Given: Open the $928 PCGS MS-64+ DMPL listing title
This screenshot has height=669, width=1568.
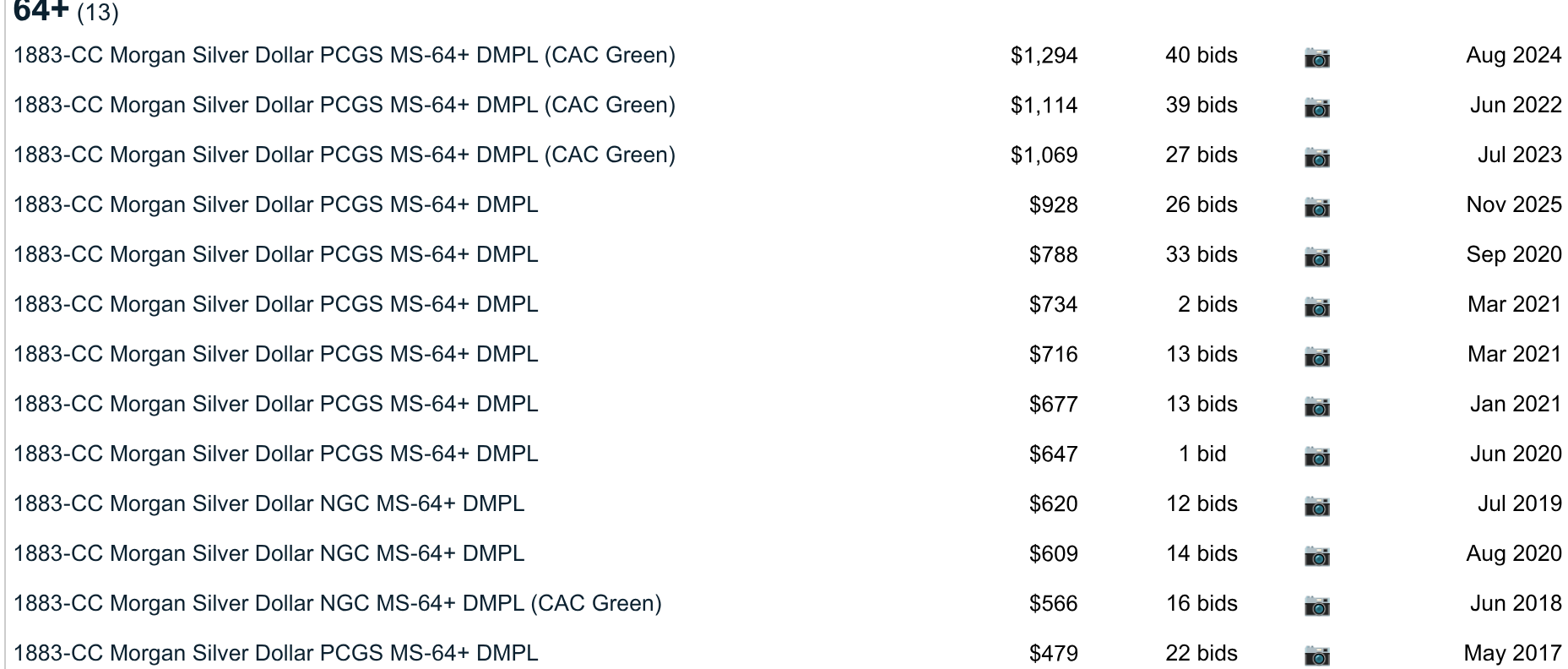Looking at the screenshot, I should (275, 205).
